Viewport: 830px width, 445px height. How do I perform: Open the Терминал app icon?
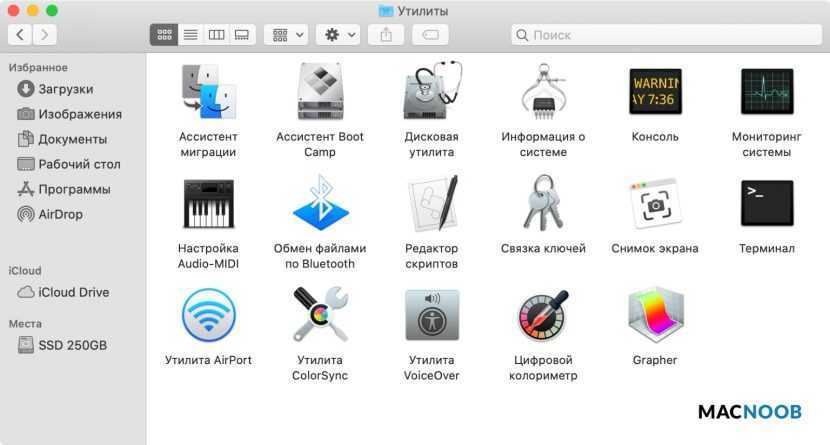tap(767, 204)
